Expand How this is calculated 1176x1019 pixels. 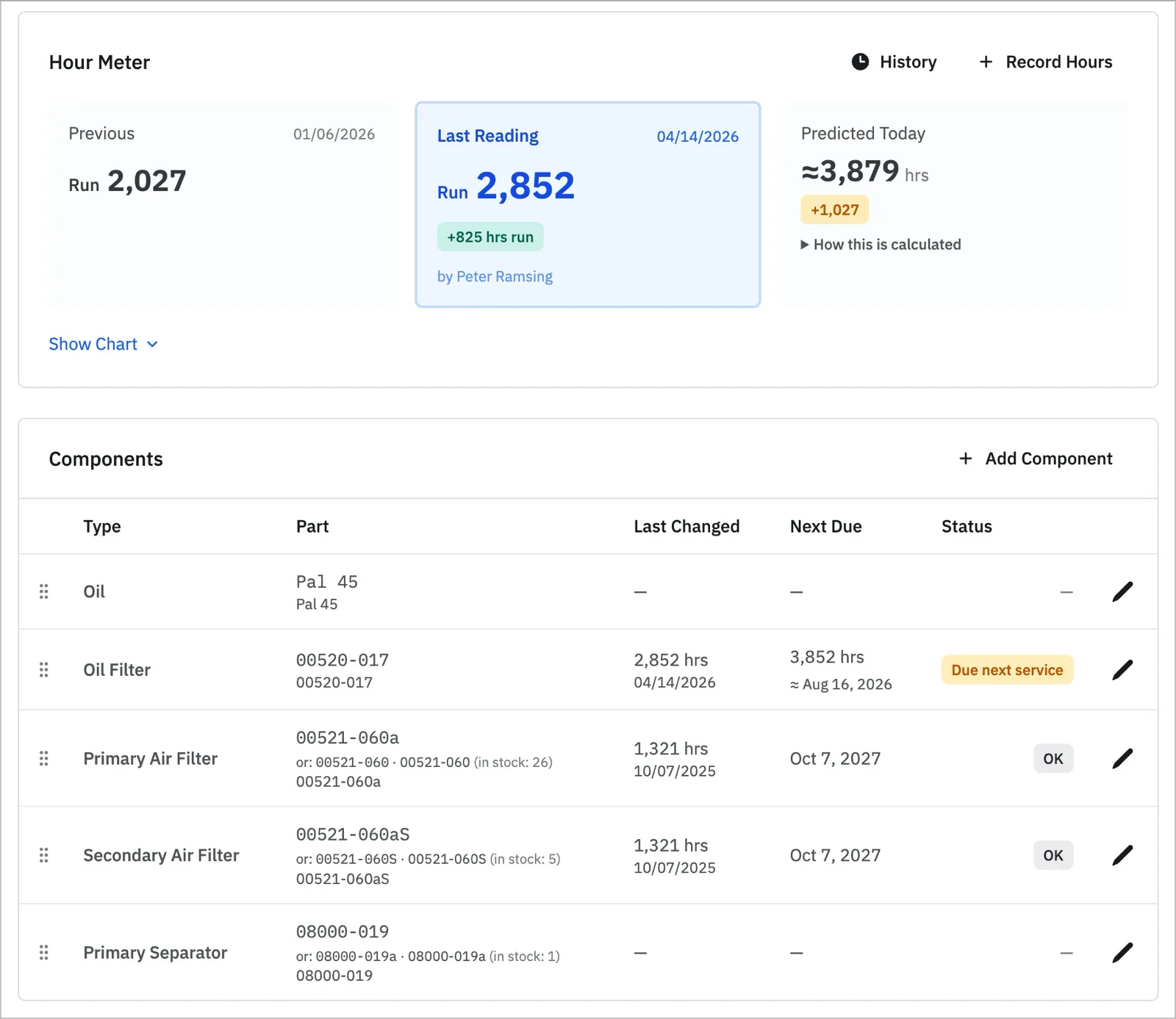881,245
